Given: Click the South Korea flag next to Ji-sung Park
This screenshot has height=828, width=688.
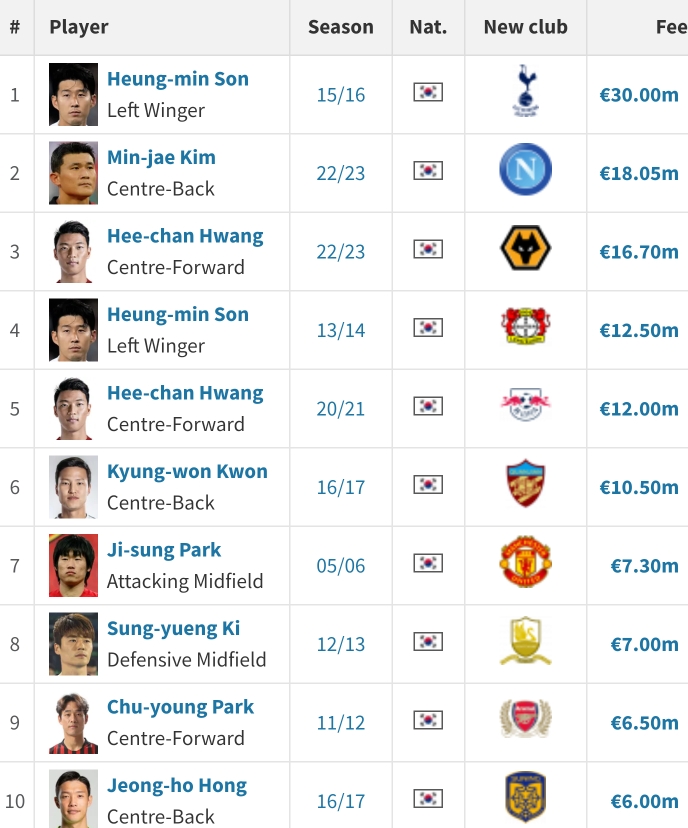Looking at the screenshot, I should (x=428, y=563).
